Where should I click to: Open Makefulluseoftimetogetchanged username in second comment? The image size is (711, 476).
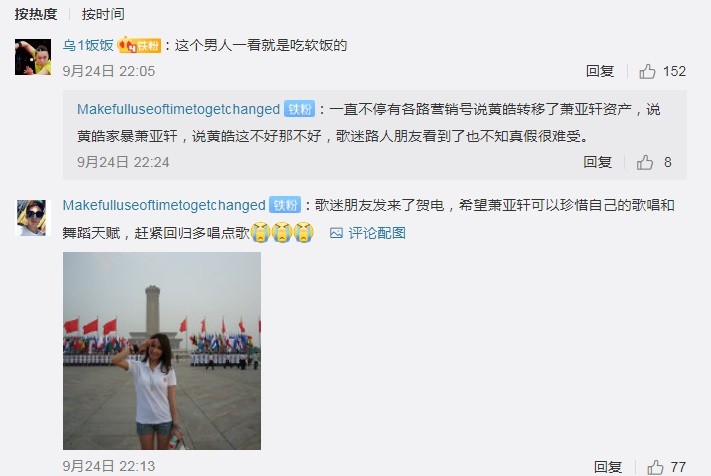164,205
